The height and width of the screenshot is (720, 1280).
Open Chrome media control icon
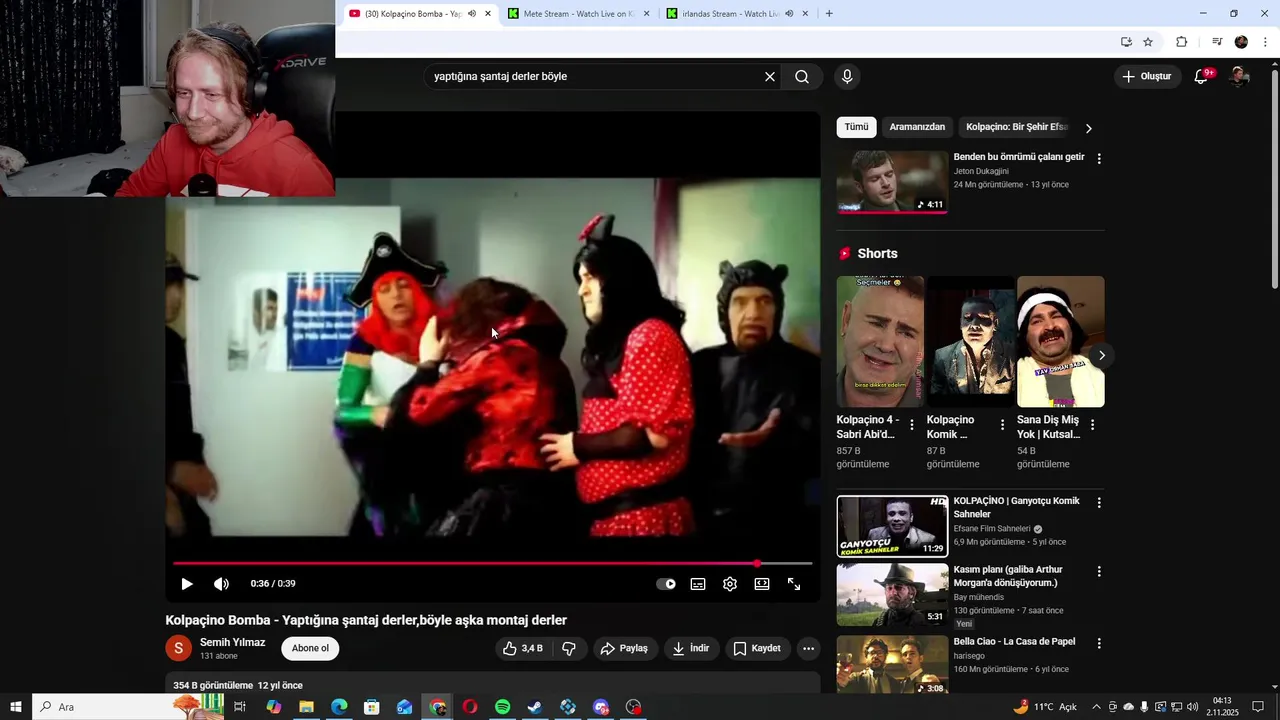[1217, 42]
